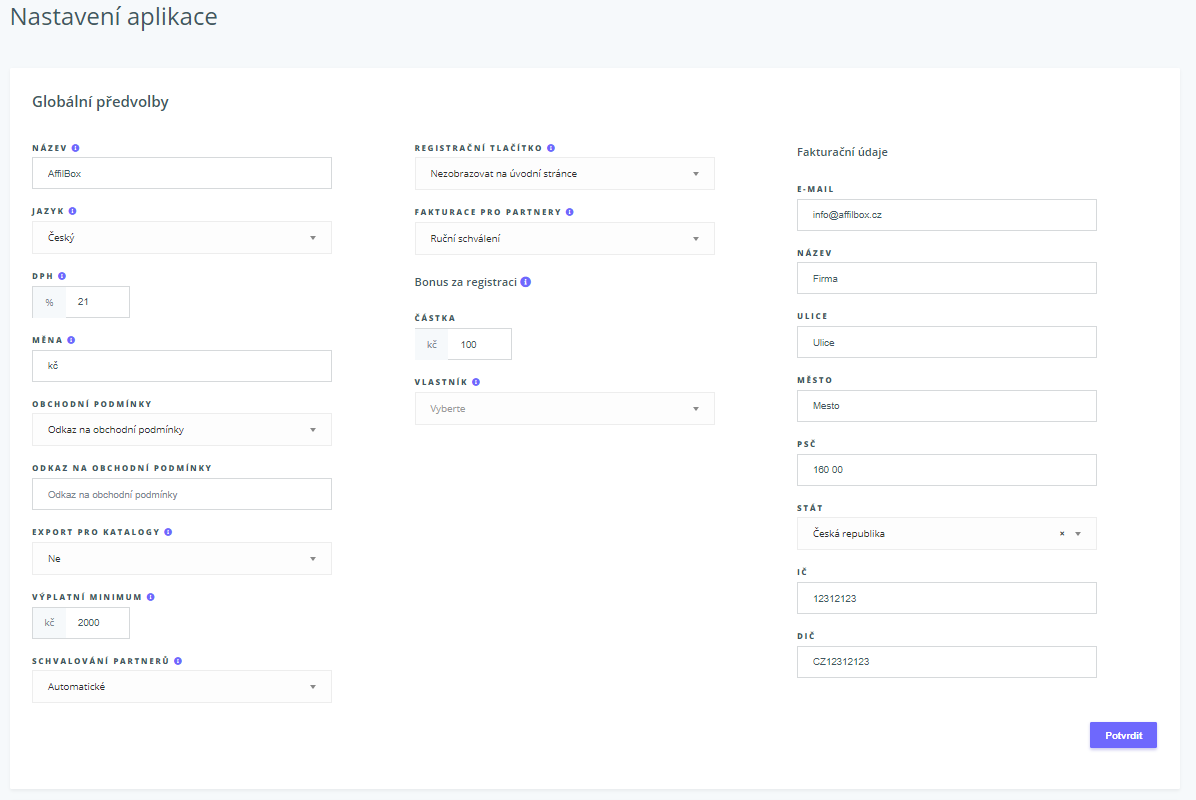Click info icon next to Schvalování partnerů
The height and width of the screenshot is (800, 1196).
[178, 661]
